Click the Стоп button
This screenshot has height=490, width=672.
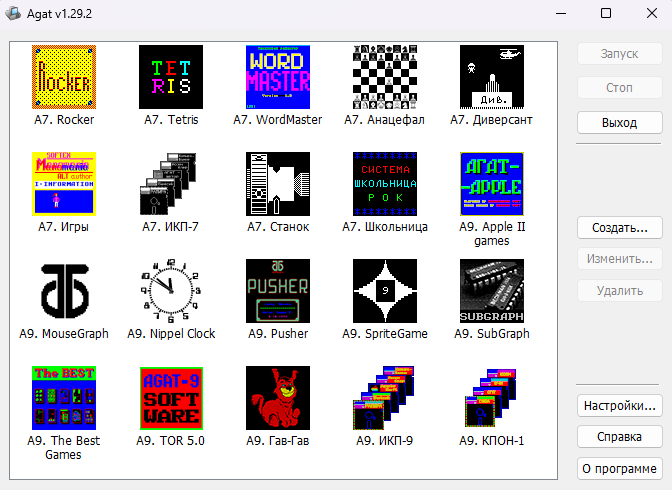pos(619,88)
